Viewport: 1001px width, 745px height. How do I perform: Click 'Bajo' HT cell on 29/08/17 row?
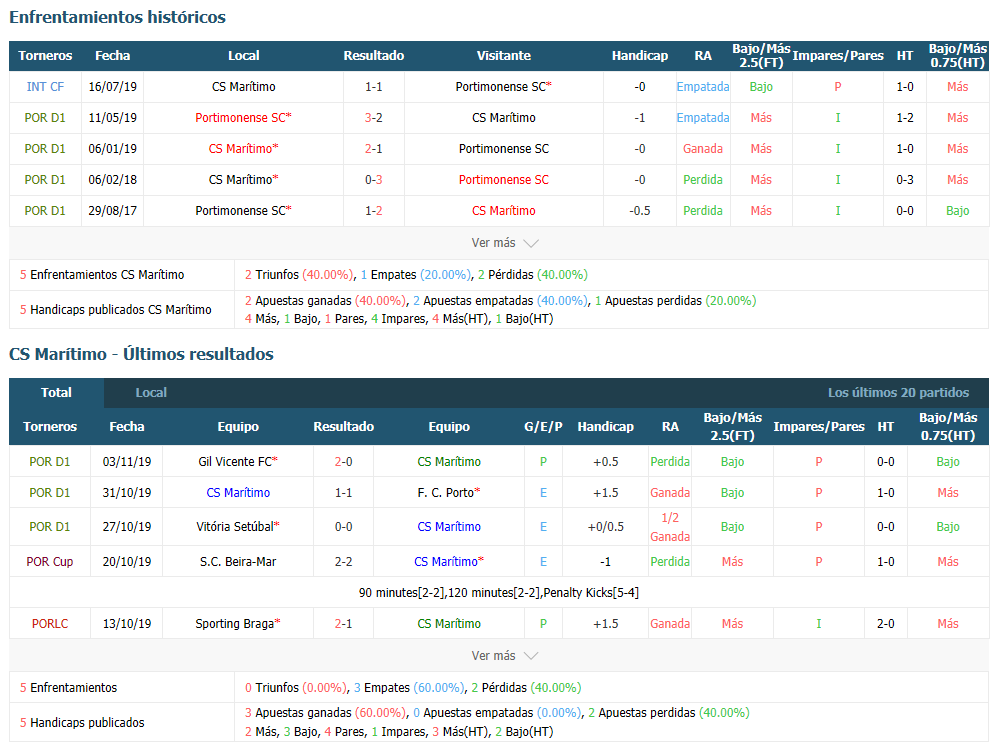click(x=957, y=211)
